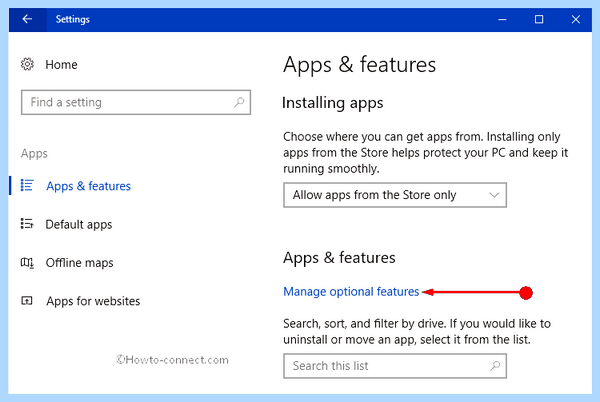Click the Installing apps heading

click(x=333, y=103)
